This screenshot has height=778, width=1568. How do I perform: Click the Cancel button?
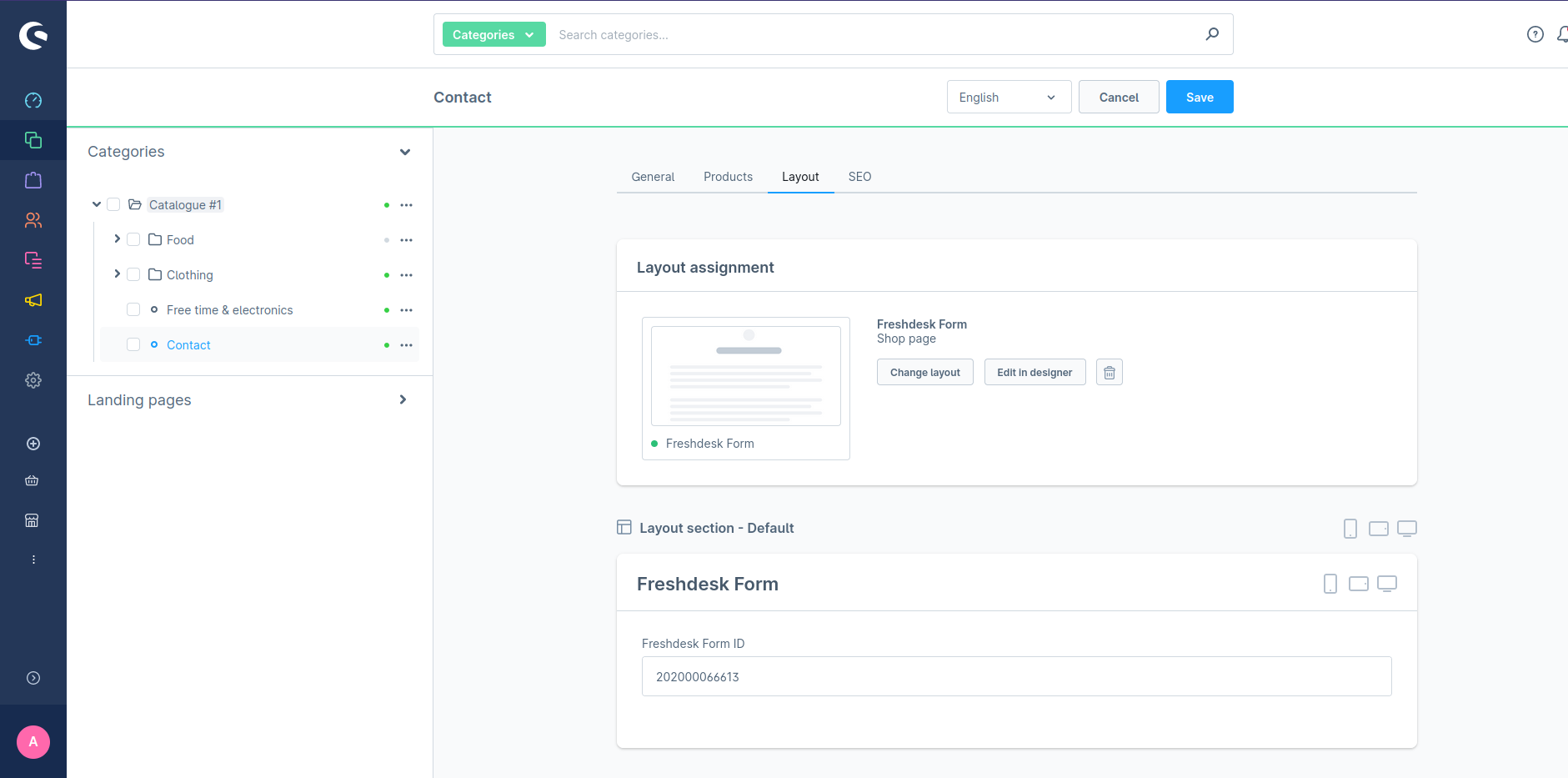pos(1119,97)
